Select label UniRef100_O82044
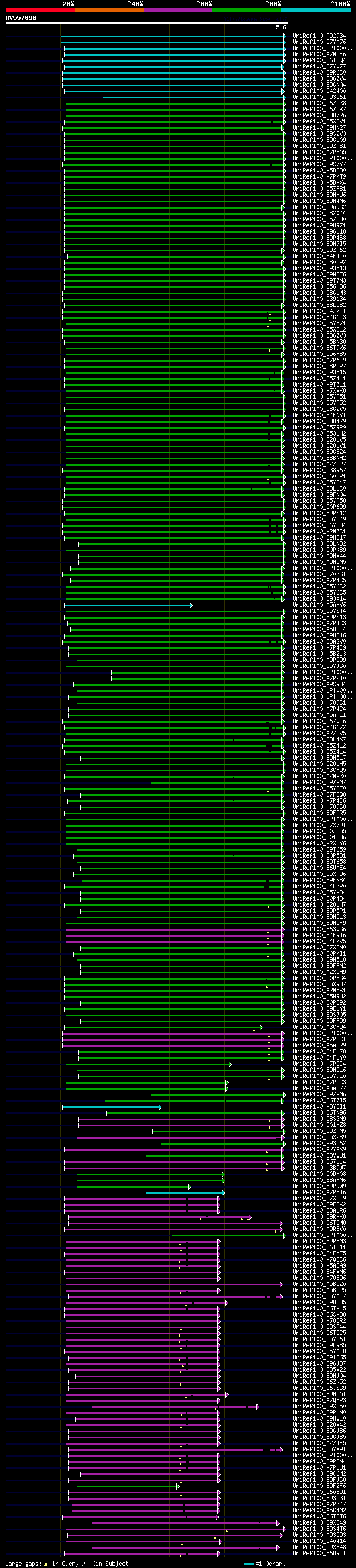The height and width of the screenshot is (1568, 356). pos(319,214)
